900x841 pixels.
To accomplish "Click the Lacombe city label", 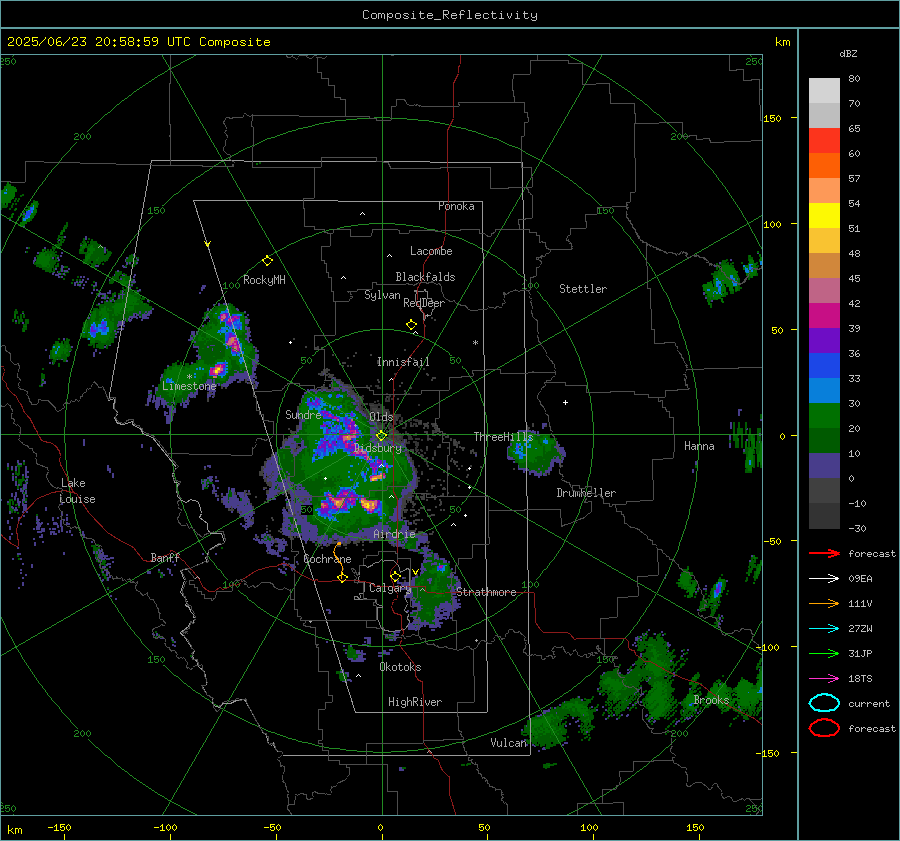I will click(431, 251).
